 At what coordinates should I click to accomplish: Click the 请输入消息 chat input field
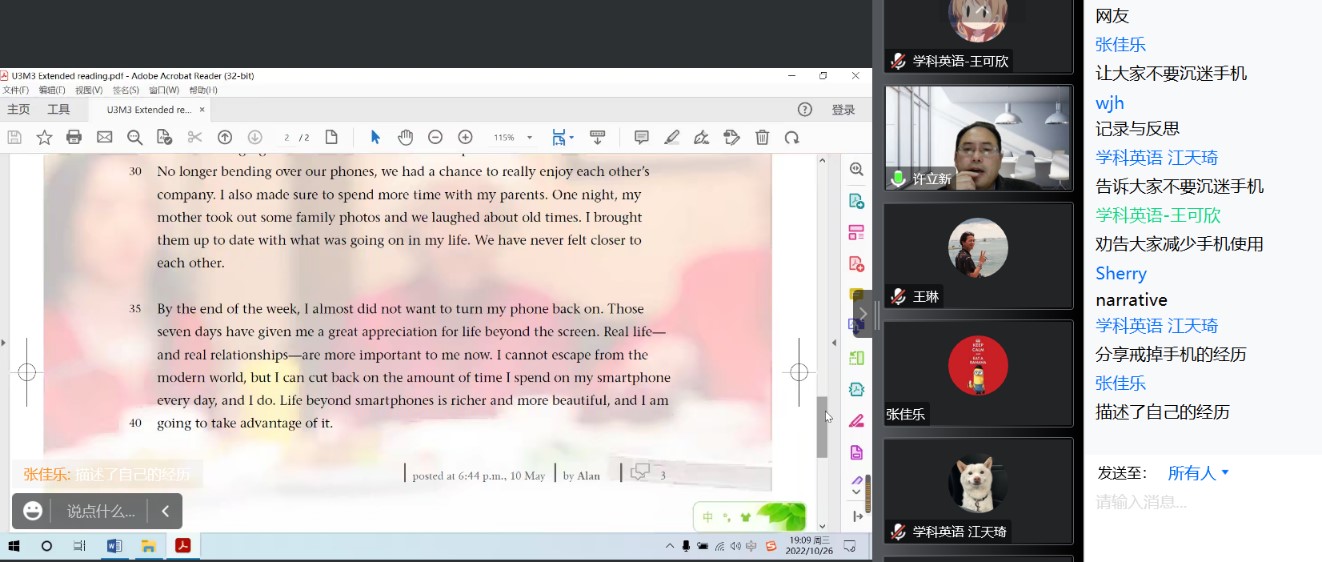1200,502
